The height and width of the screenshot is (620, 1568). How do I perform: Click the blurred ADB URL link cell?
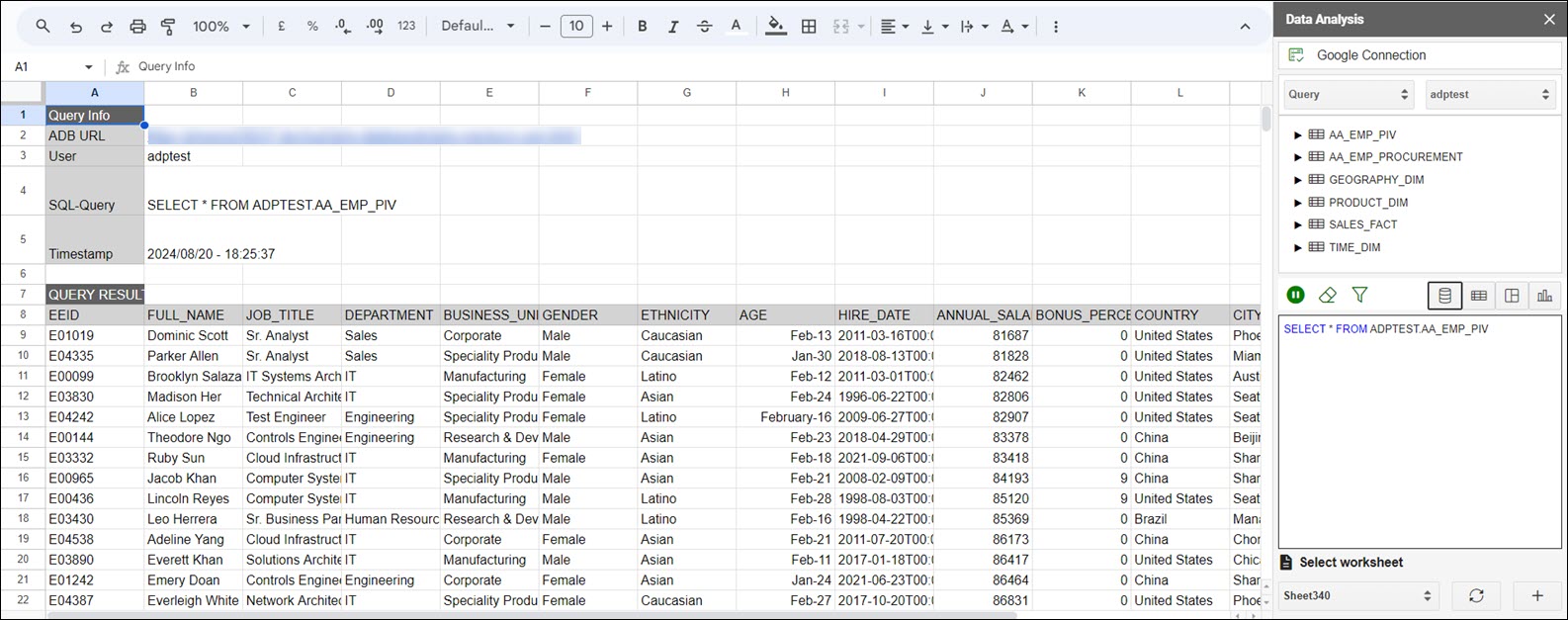click(x=364, y=135)
